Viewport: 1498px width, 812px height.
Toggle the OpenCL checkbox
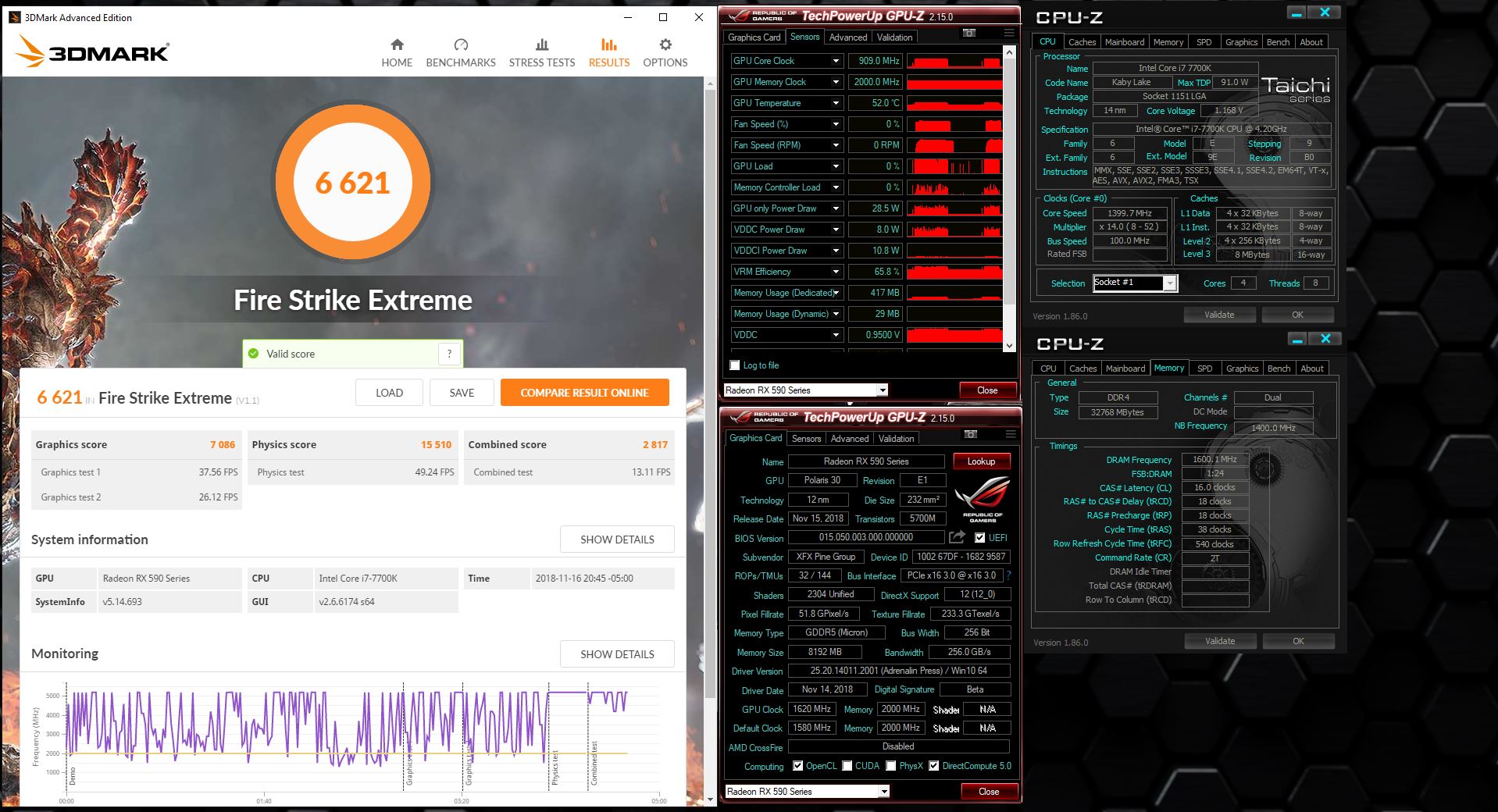(797, 766)
